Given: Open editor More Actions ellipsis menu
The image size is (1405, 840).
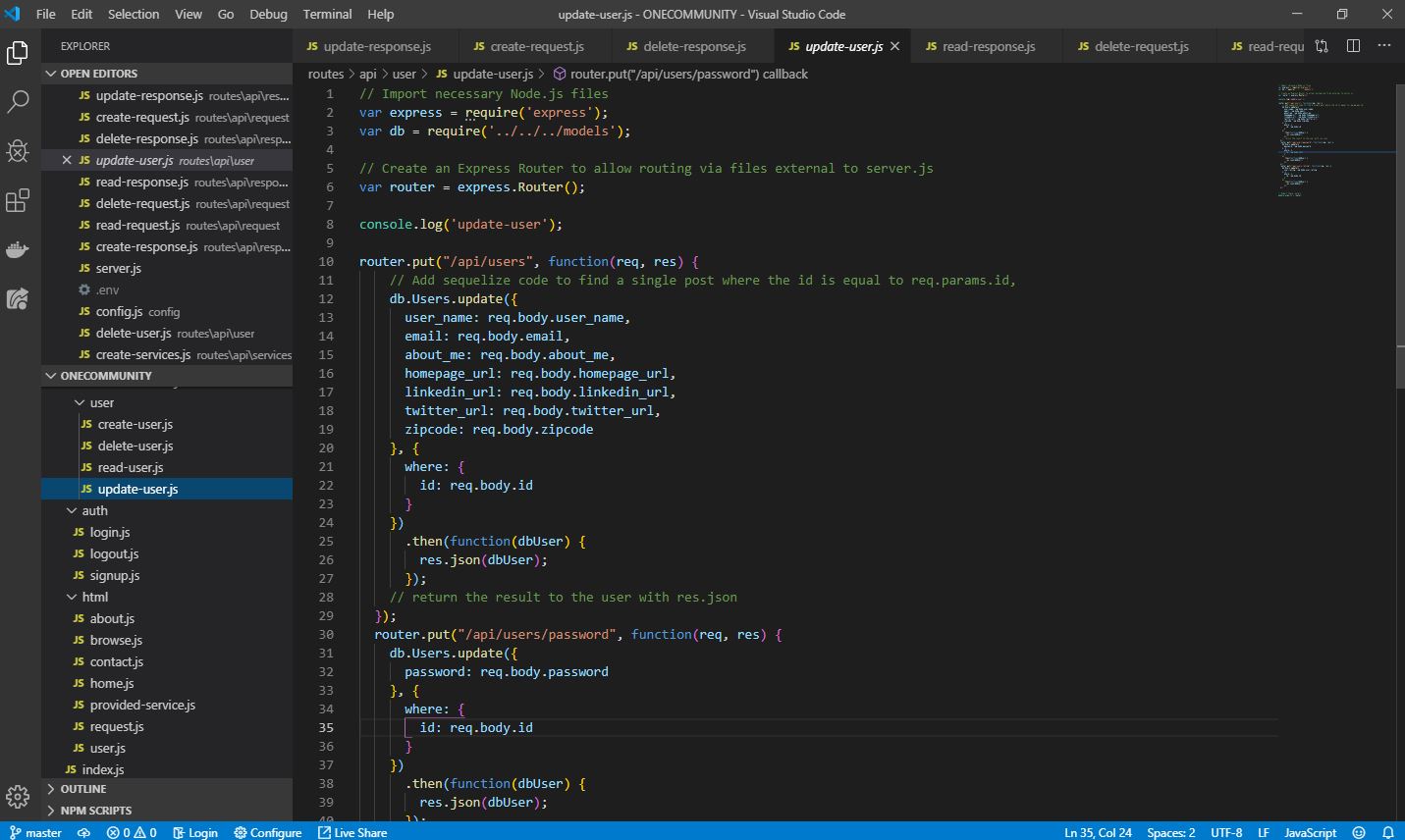Looking at the screenshot, I should click(x=1384, y=46).
